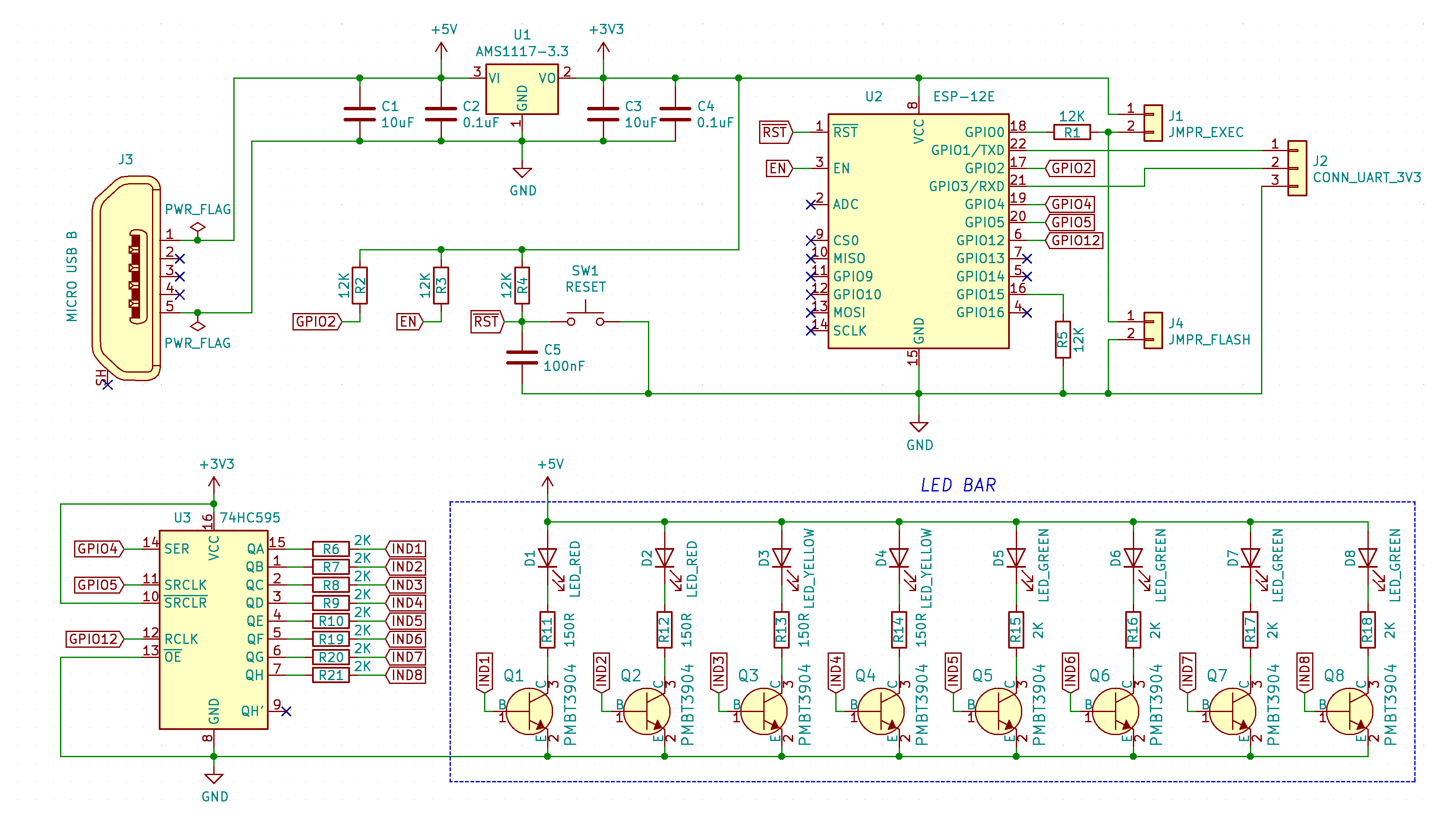Select capacitor C1 10uF symbol

(x=360, y=114)
